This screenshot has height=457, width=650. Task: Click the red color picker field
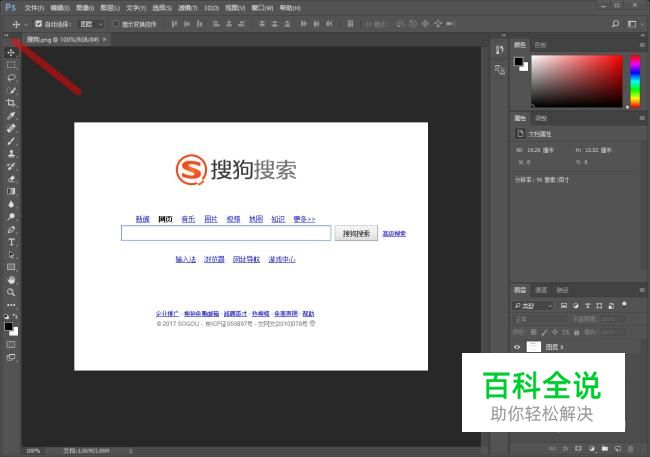[x=577, y=81]
